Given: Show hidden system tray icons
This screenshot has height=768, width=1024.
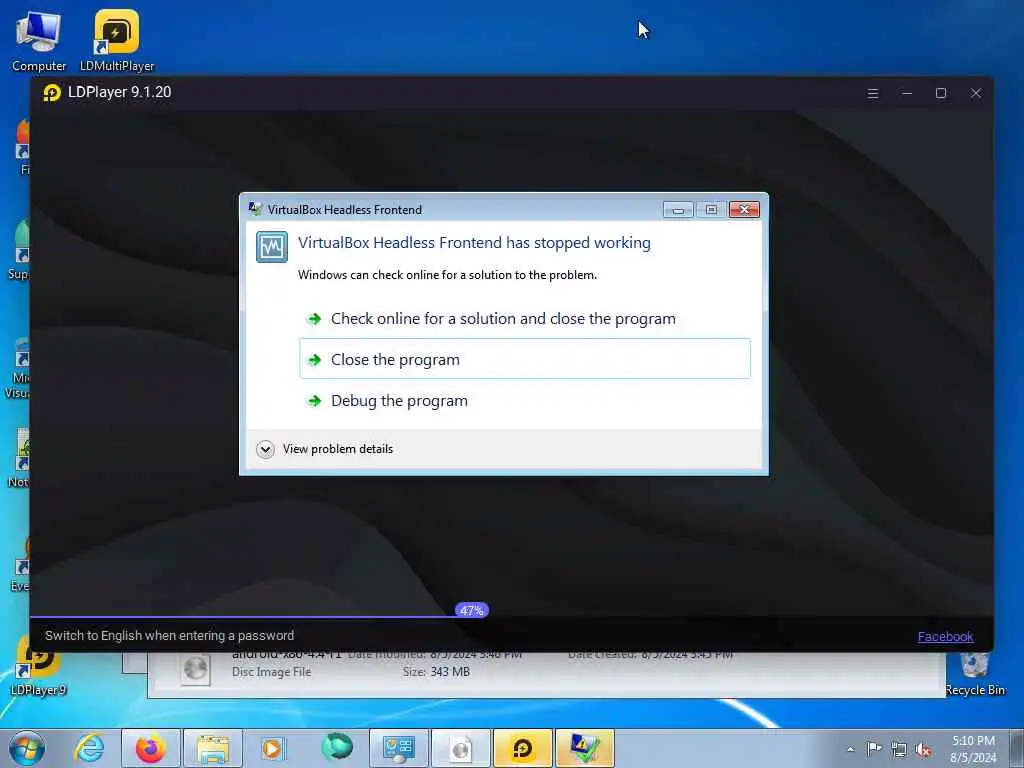Looking at the screenshot, I should [x=850, y=749].
